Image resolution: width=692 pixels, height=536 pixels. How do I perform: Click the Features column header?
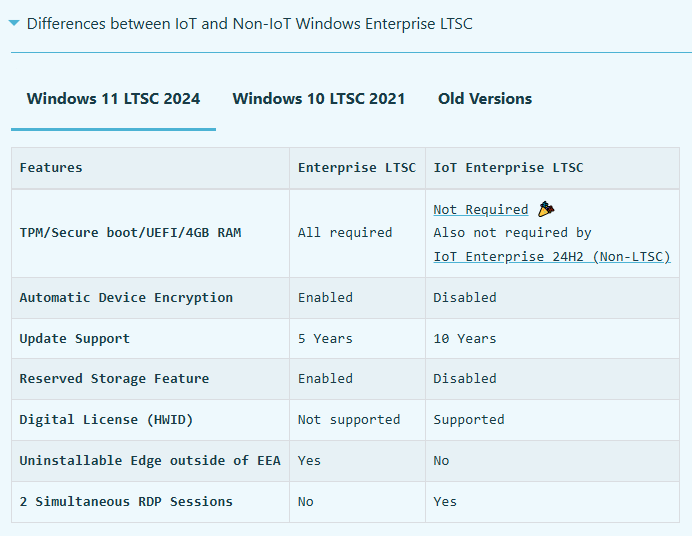coord(51,168)
